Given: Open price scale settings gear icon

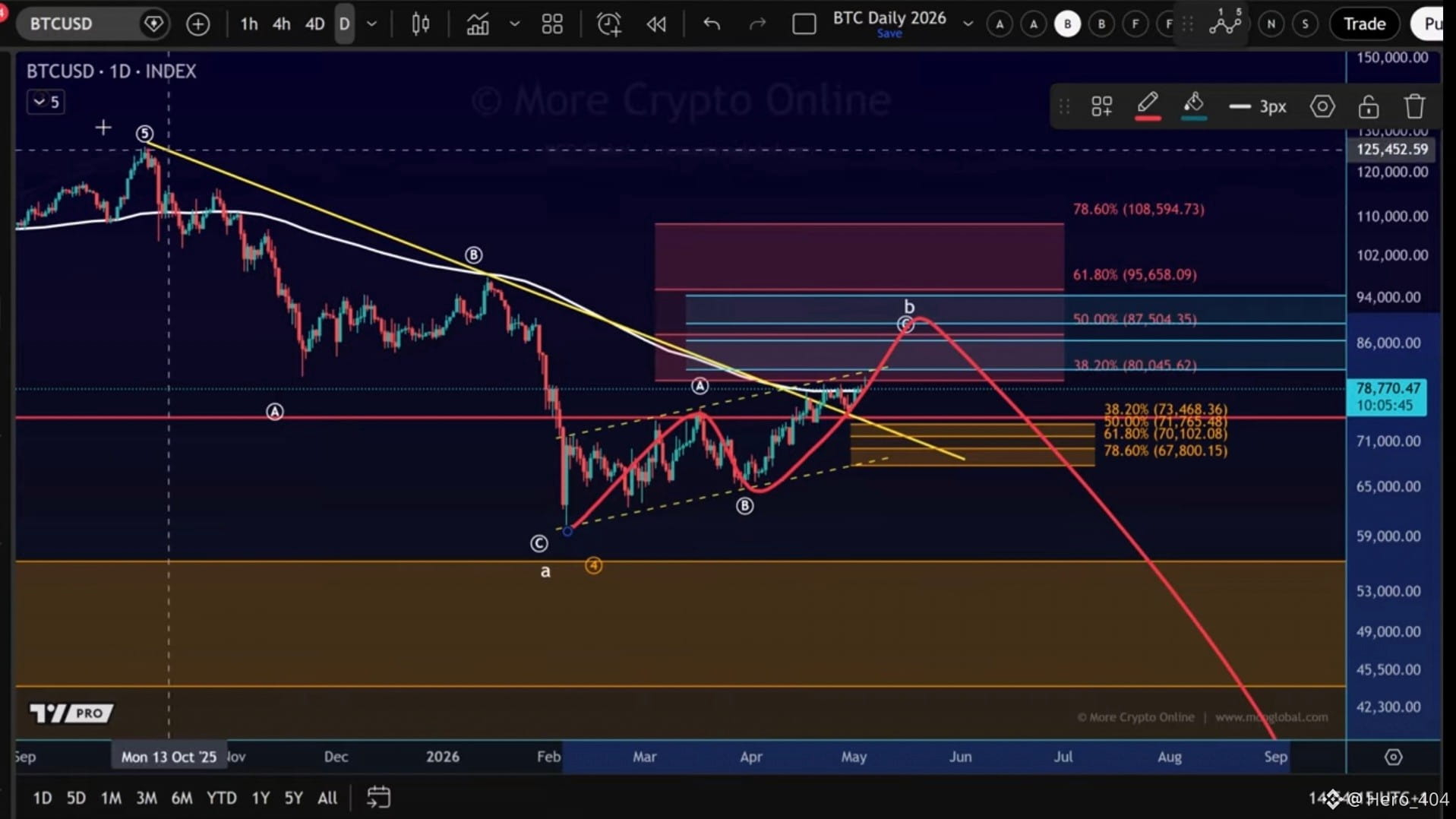Looking at the screenshot, I should pos(1393,757).
